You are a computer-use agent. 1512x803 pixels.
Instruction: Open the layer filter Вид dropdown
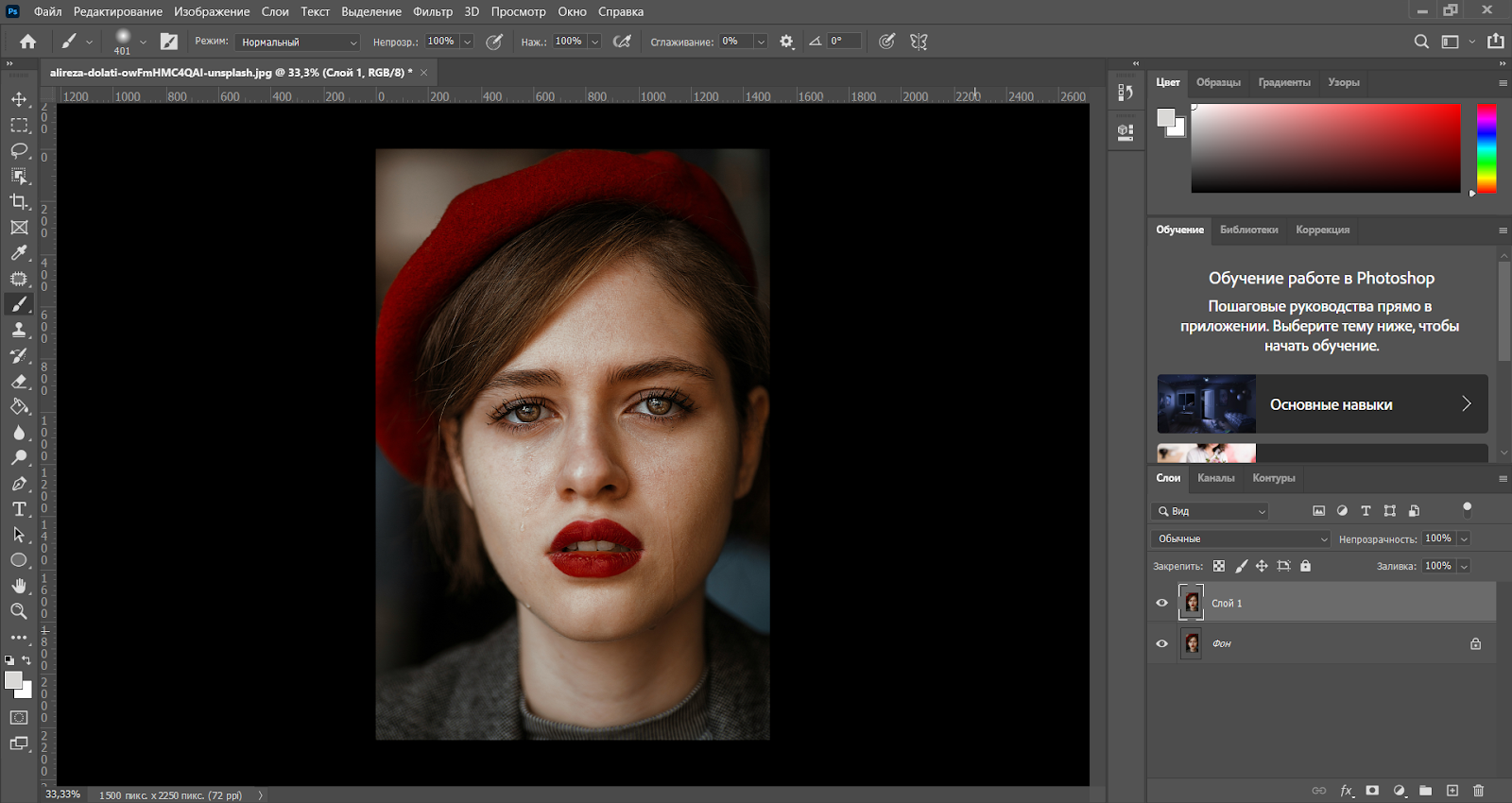[1210, 511]
